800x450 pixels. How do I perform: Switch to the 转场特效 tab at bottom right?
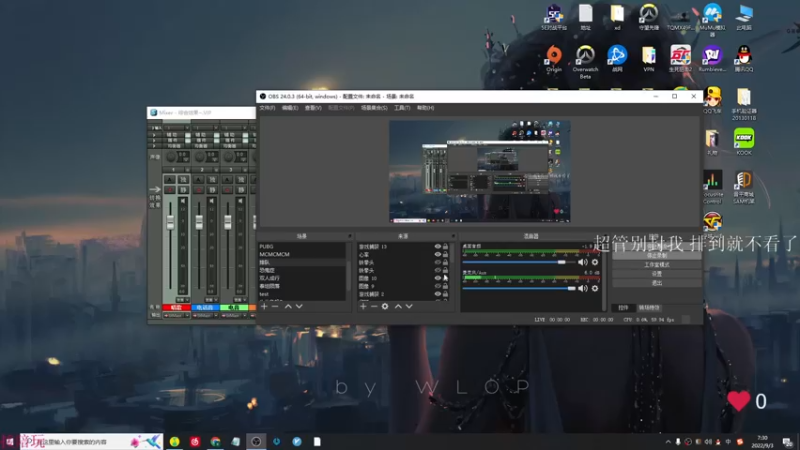(x=649, y=308)
